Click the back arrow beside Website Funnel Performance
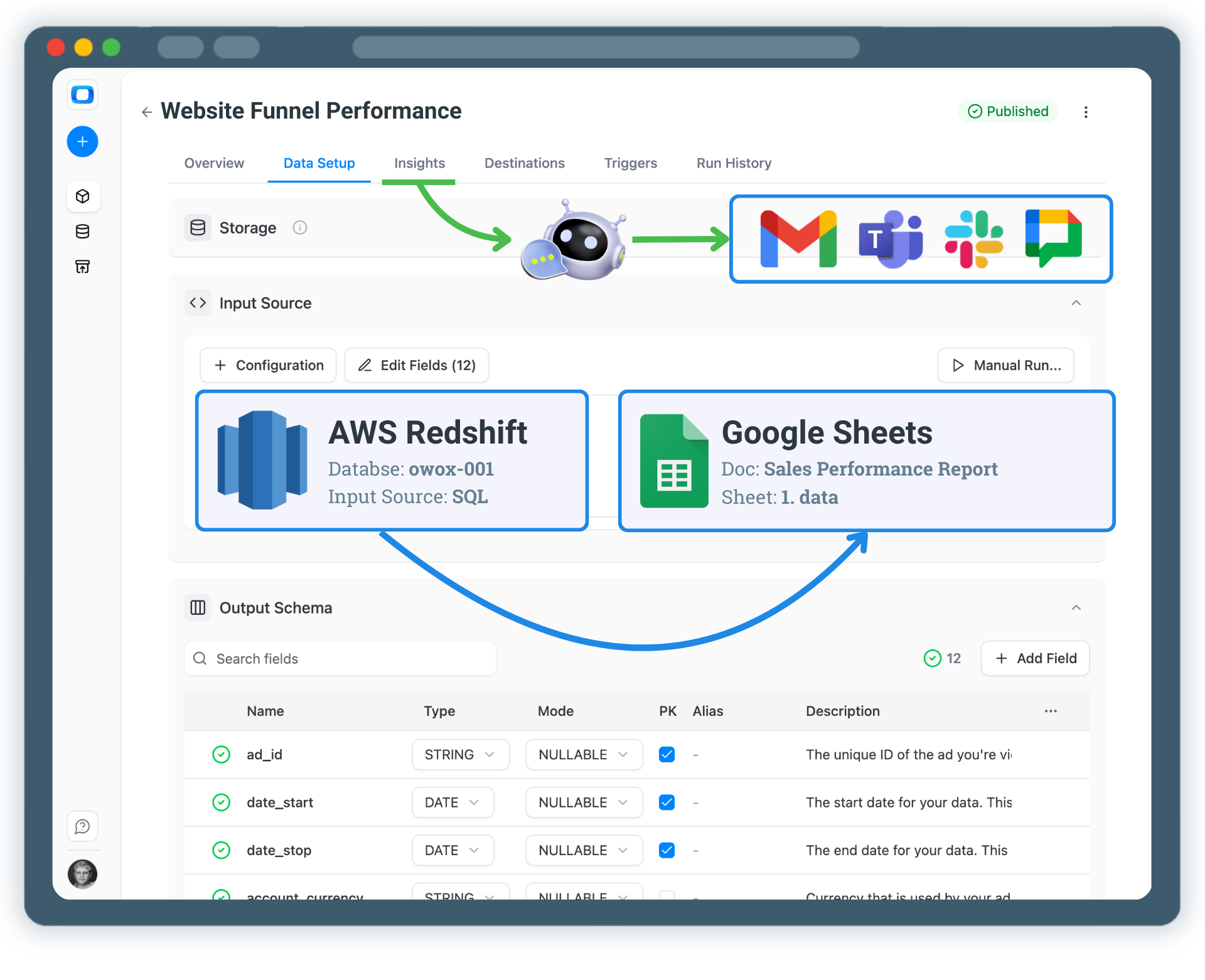This screenshot has width=1205, height=980. coord(147,112)
